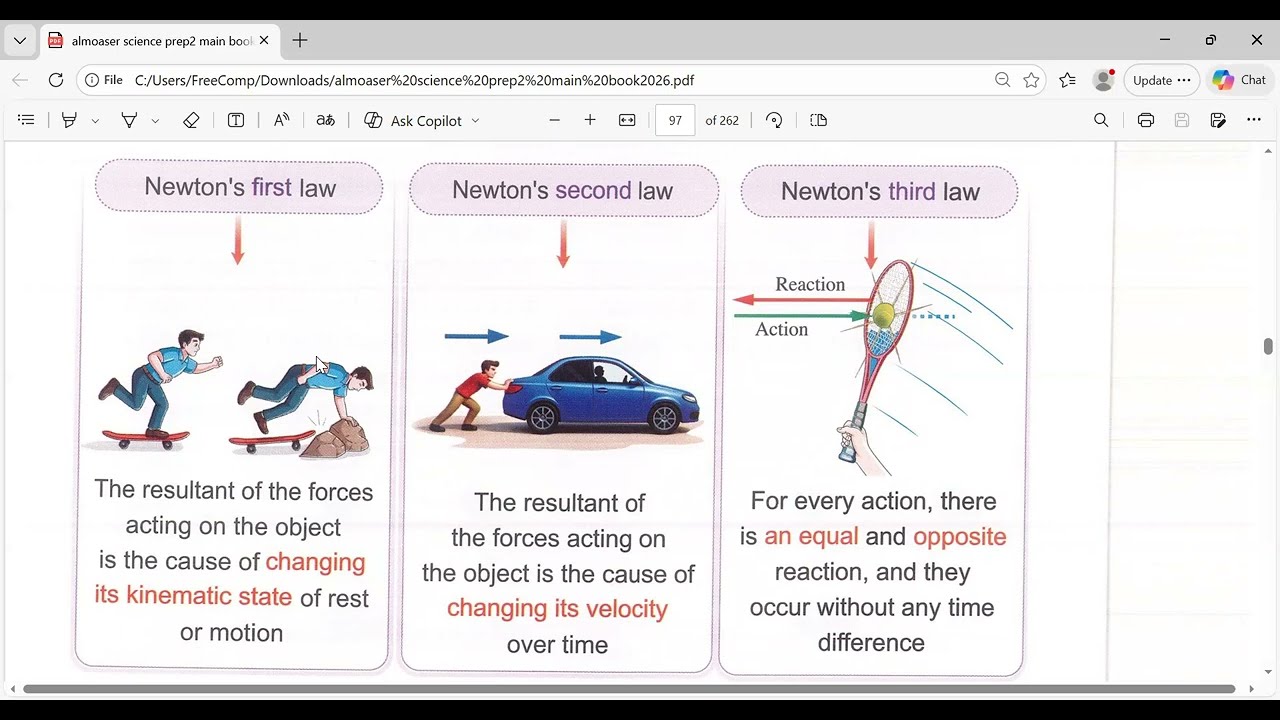Viewport: 1280px width, 720px height.
Task: Restore down the browser window
Action: (x=1211, y=40)
